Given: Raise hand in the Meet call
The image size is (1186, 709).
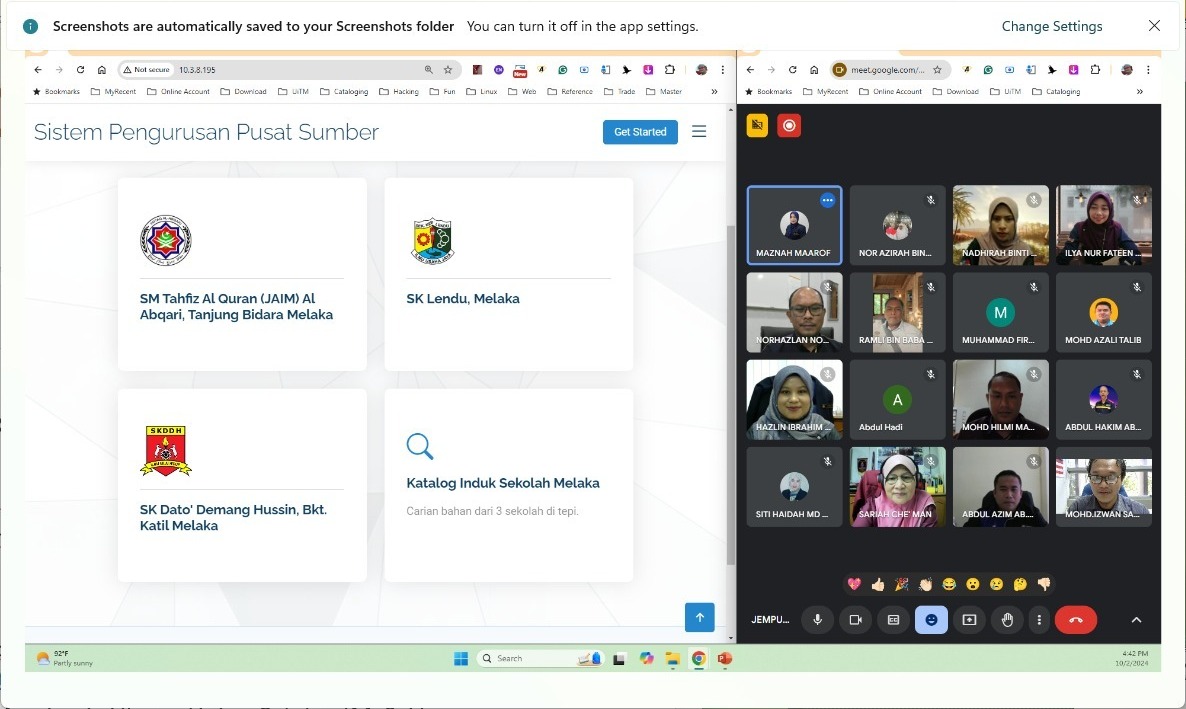Looking at the screenshot, I should tap(1007, 620).
